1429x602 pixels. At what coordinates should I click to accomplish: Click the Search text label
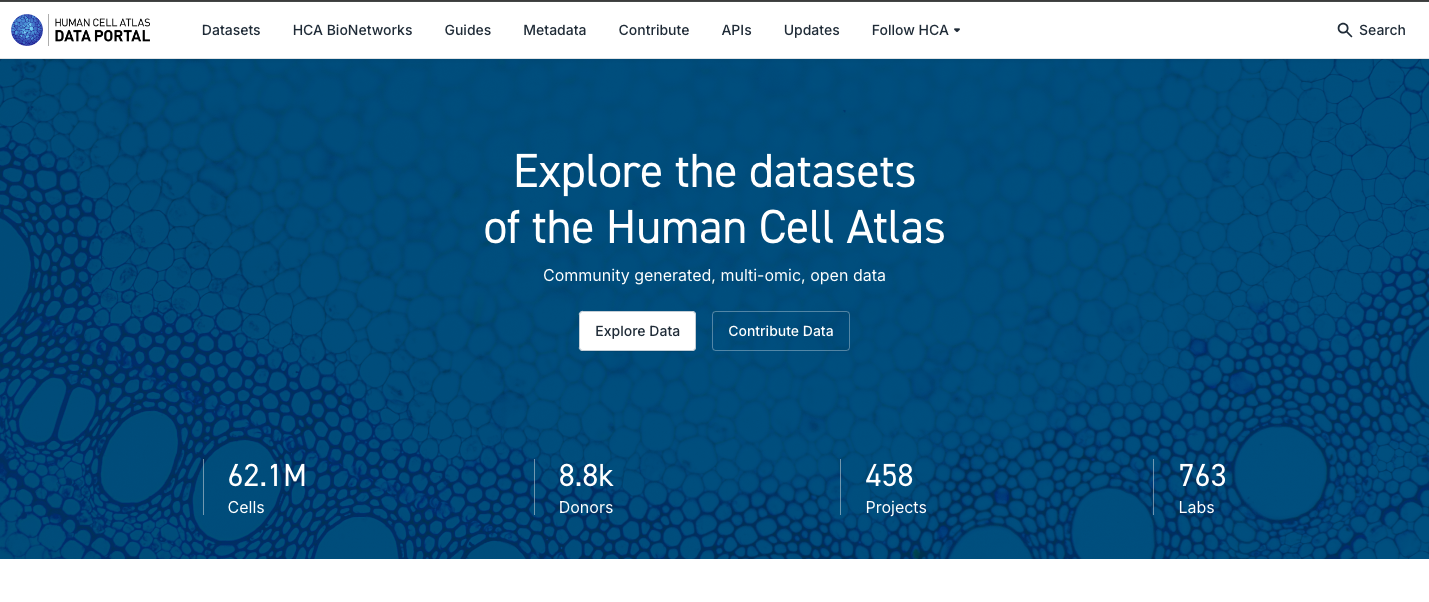coord(1382,30)
